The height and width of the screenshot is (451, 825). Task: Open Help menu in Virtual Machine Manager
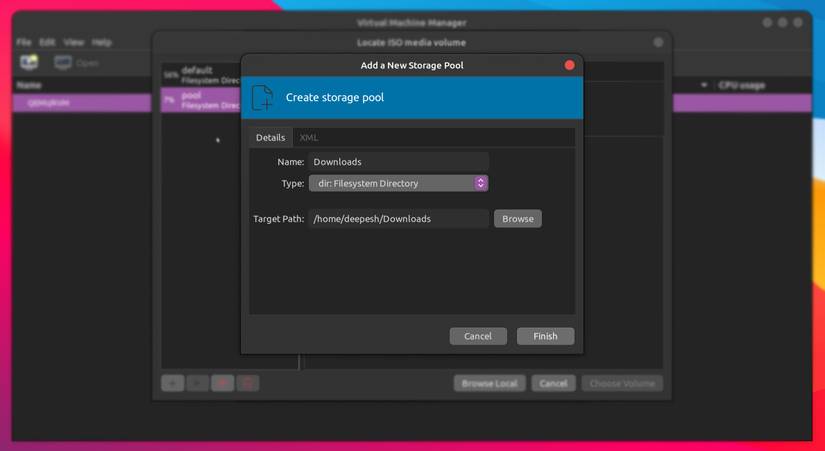[x=102, y=42]
